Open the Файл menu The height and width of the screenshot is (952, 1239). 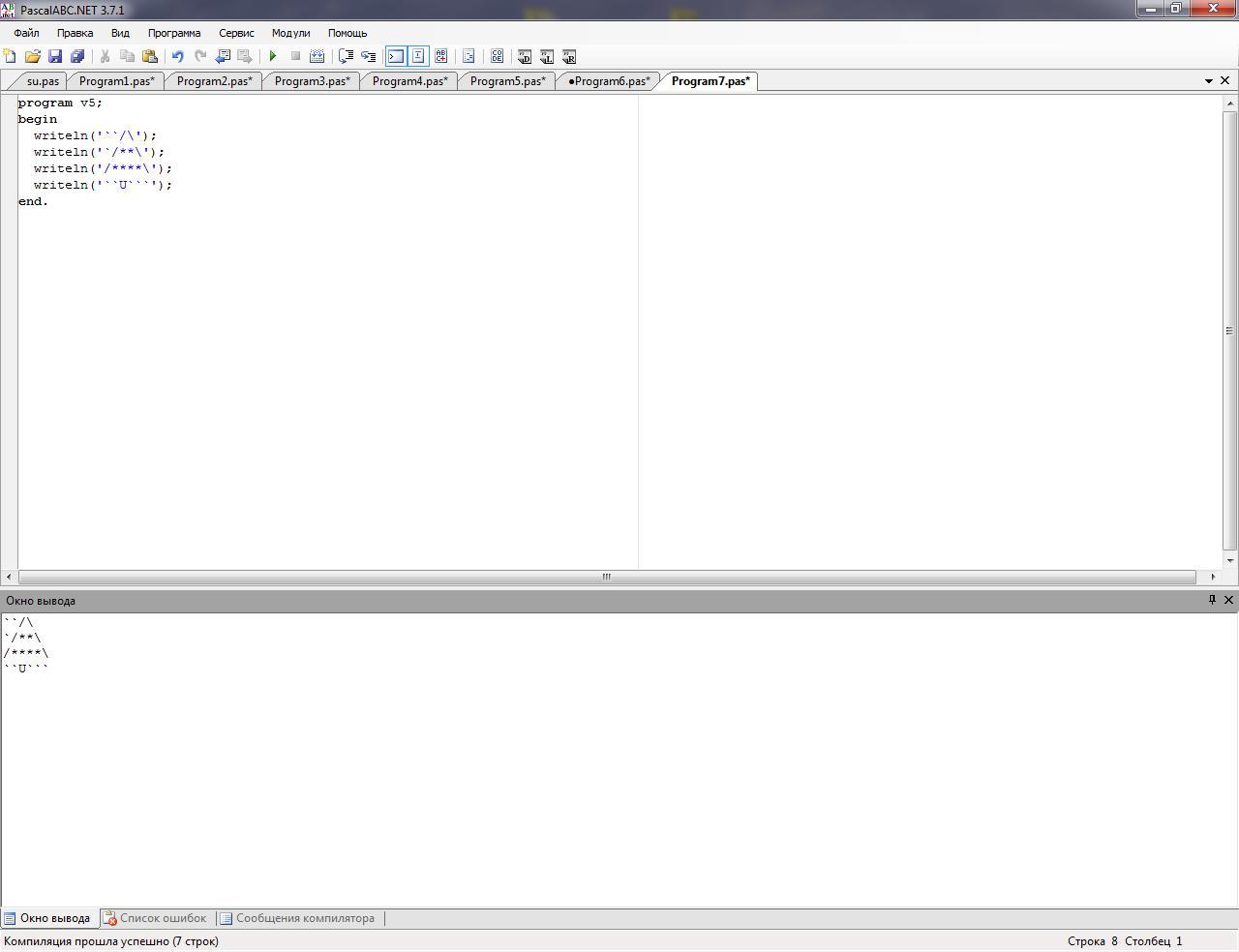coord(27,33)
